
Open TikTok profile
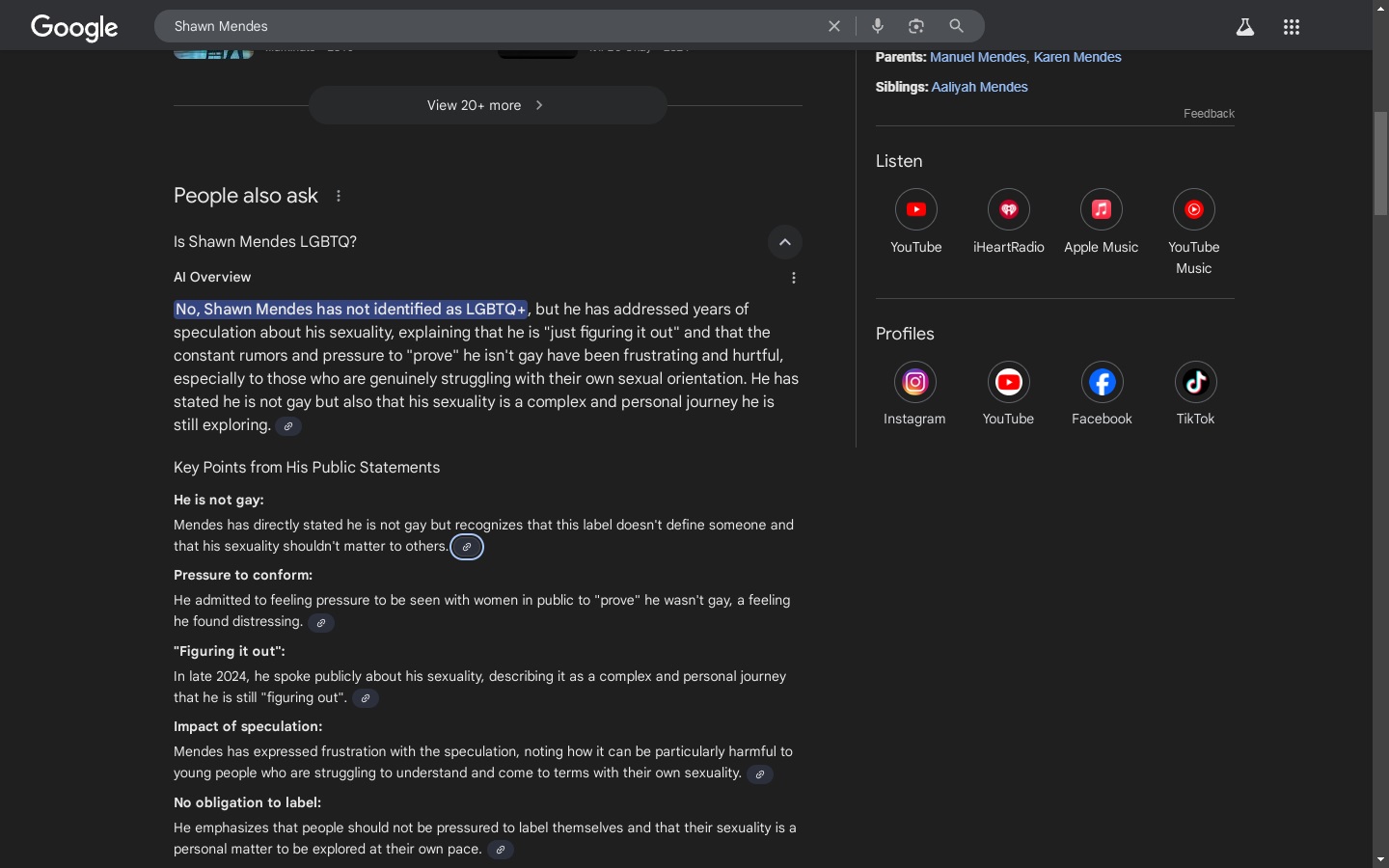[x=1196, y=382]
